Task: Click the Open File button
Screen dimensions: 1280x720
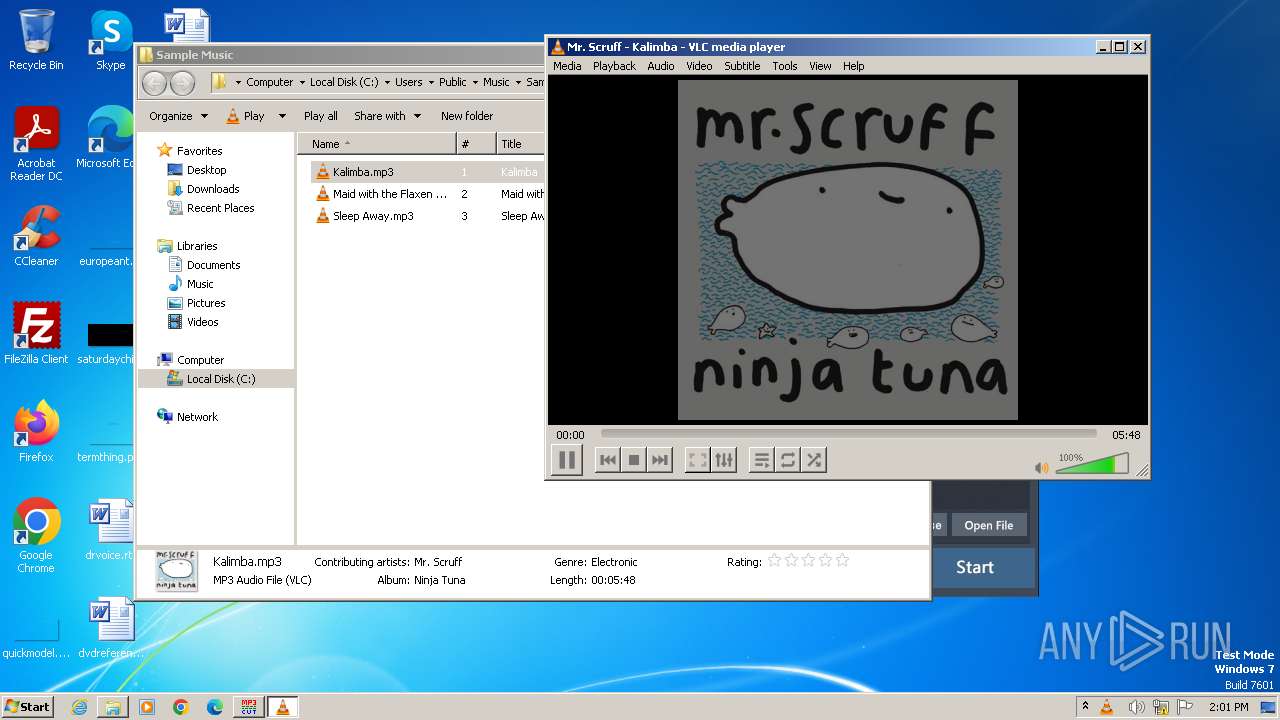Action: [x=988, y=526]
